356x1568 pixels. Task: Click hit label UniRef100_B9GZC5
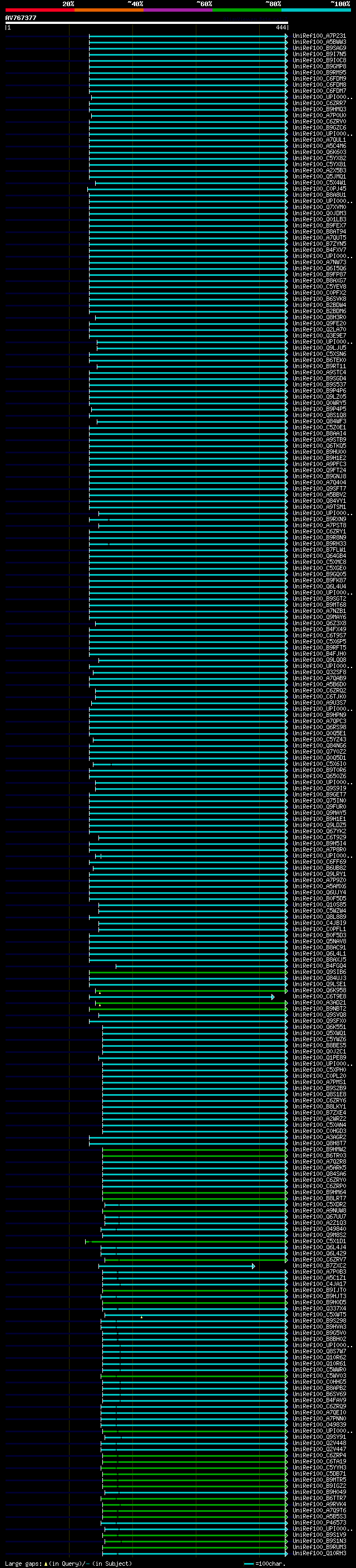coord(319,128)
